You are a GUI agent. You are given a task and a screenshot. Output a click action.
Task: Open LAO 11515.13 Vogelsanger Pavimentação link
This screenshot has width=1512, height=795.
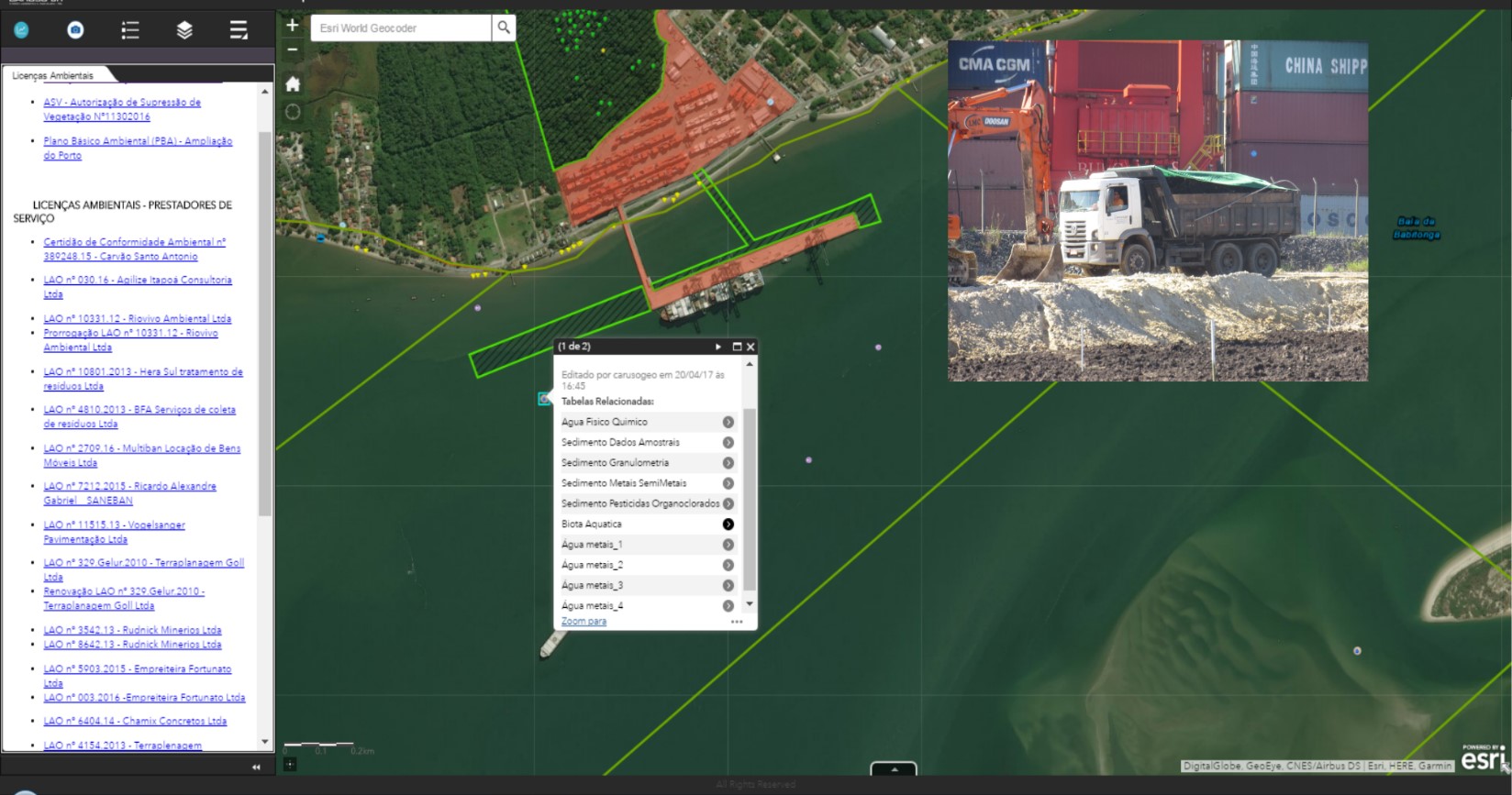(114, 532)
